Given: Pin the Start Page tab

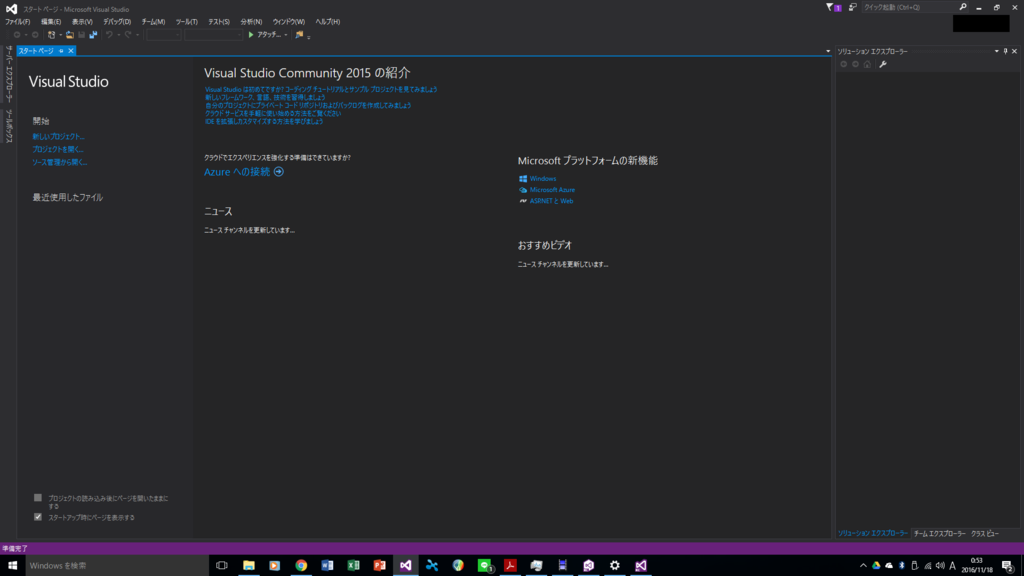Looking at the screenshot, I should click(61, 51).
